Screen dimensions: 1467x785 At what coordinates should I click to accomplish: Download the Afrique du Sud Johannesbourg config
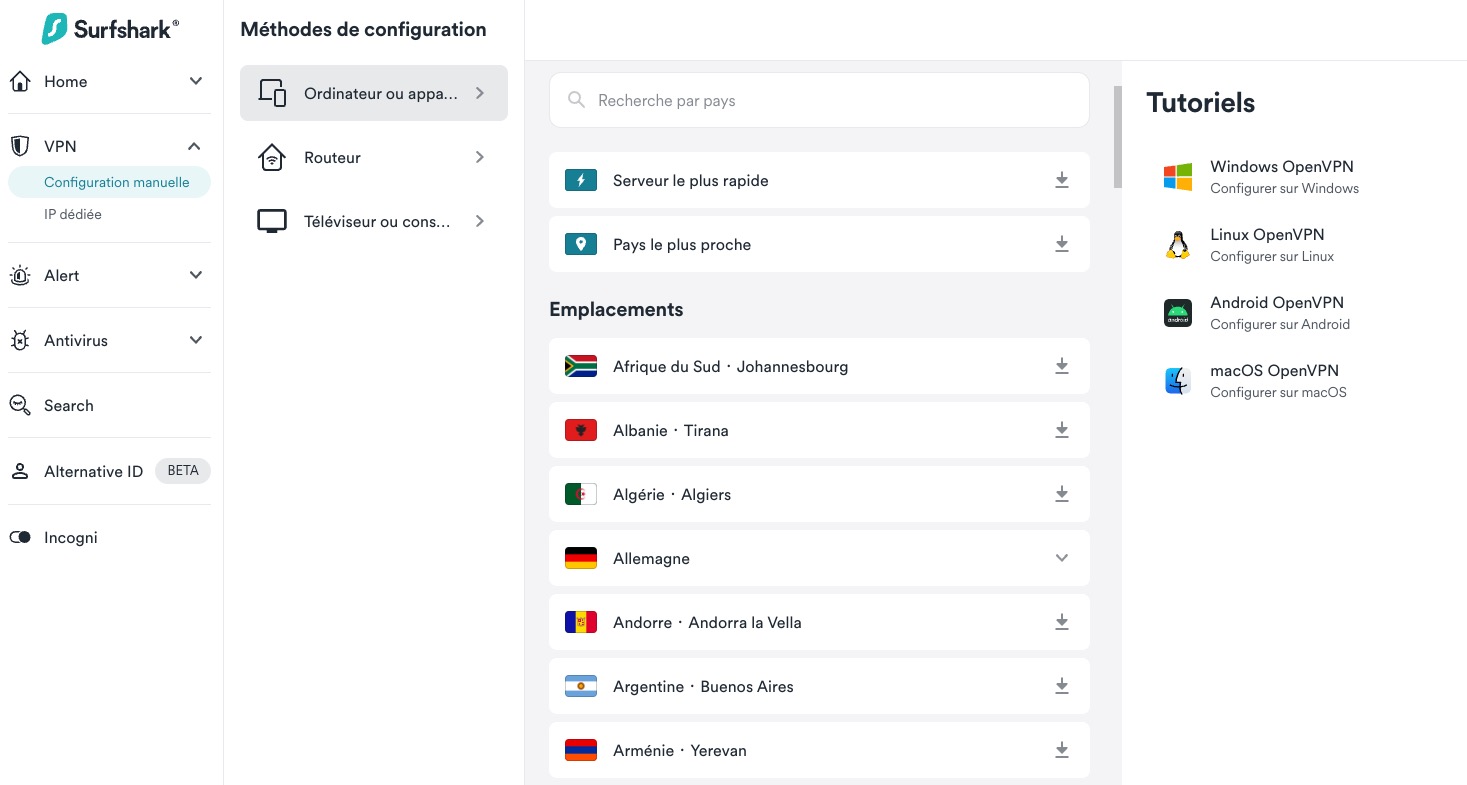(1062, 366)
